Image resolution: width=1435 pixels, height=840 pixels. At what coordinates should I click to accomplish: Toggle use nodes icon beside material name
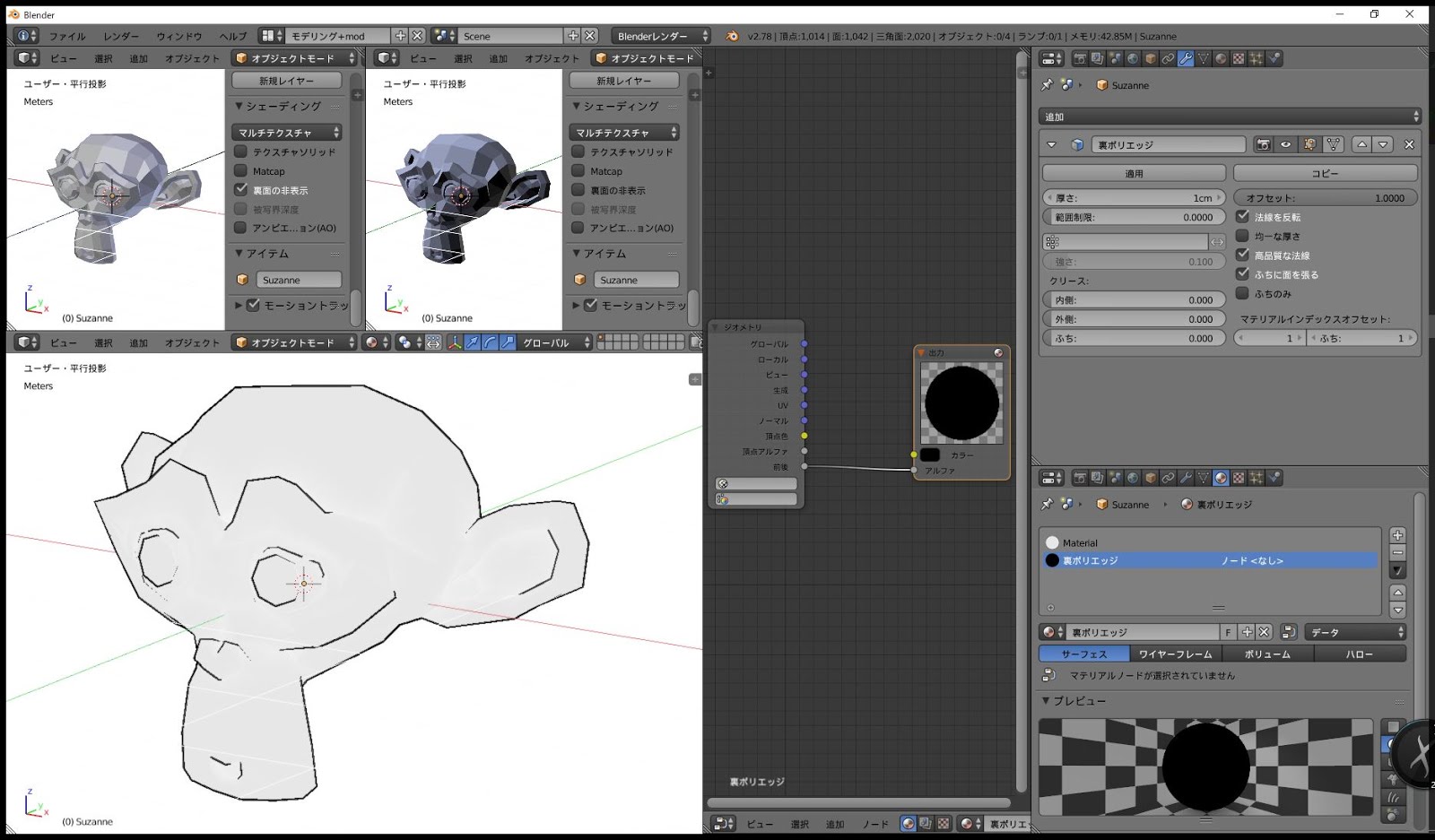pyautogui.click(x=1288, y=632)
